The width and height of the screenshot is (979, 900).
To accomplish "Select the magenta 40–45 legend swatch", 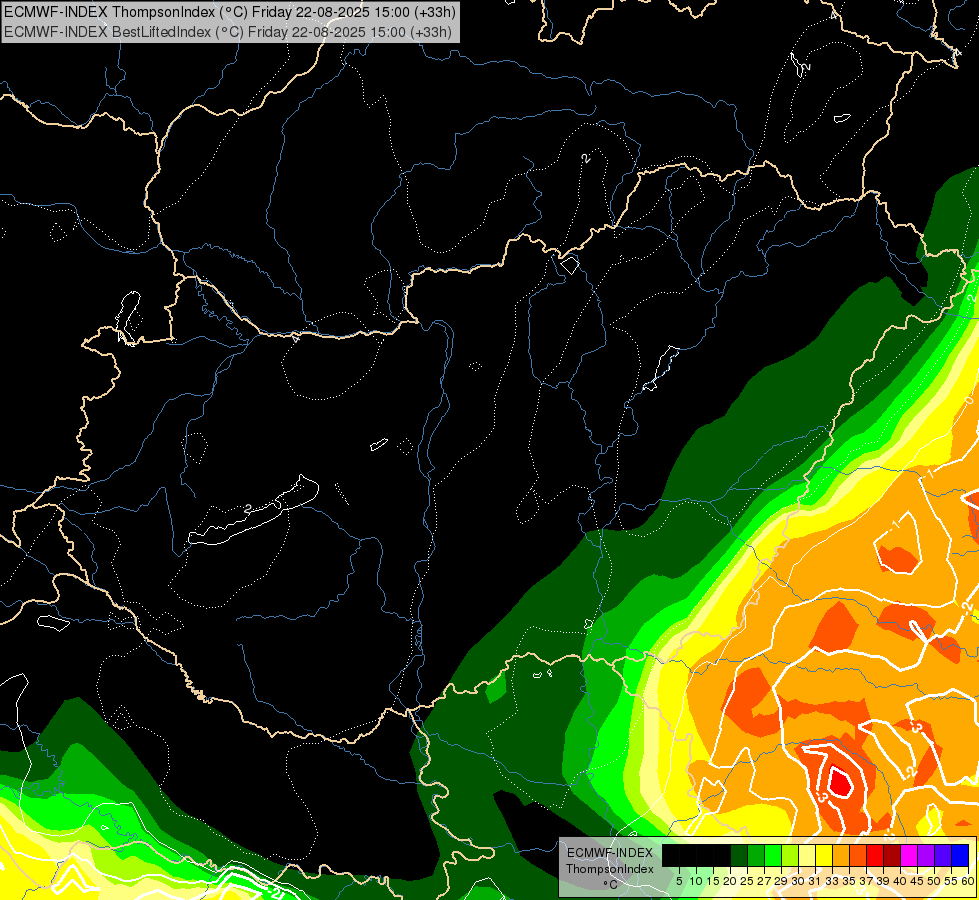I will 909,855.
